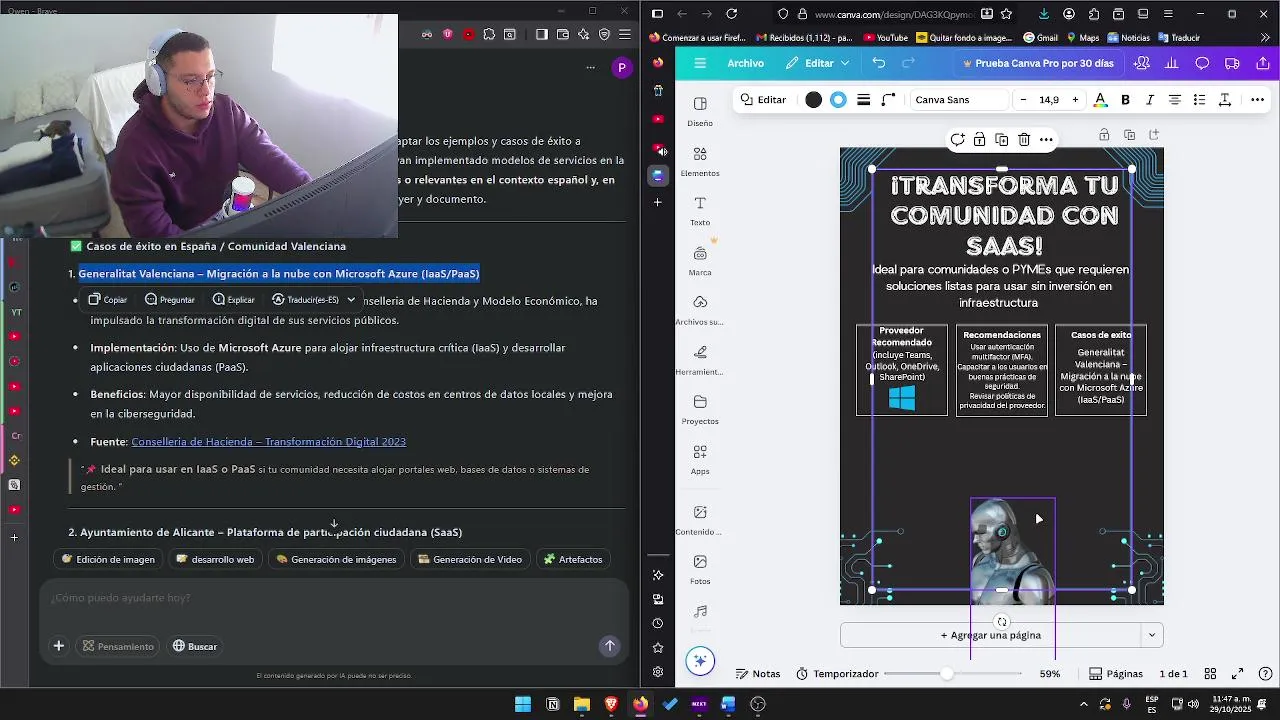
Task: Open the Editar dropdown in Canva header
Action: [x=818, y=63]
